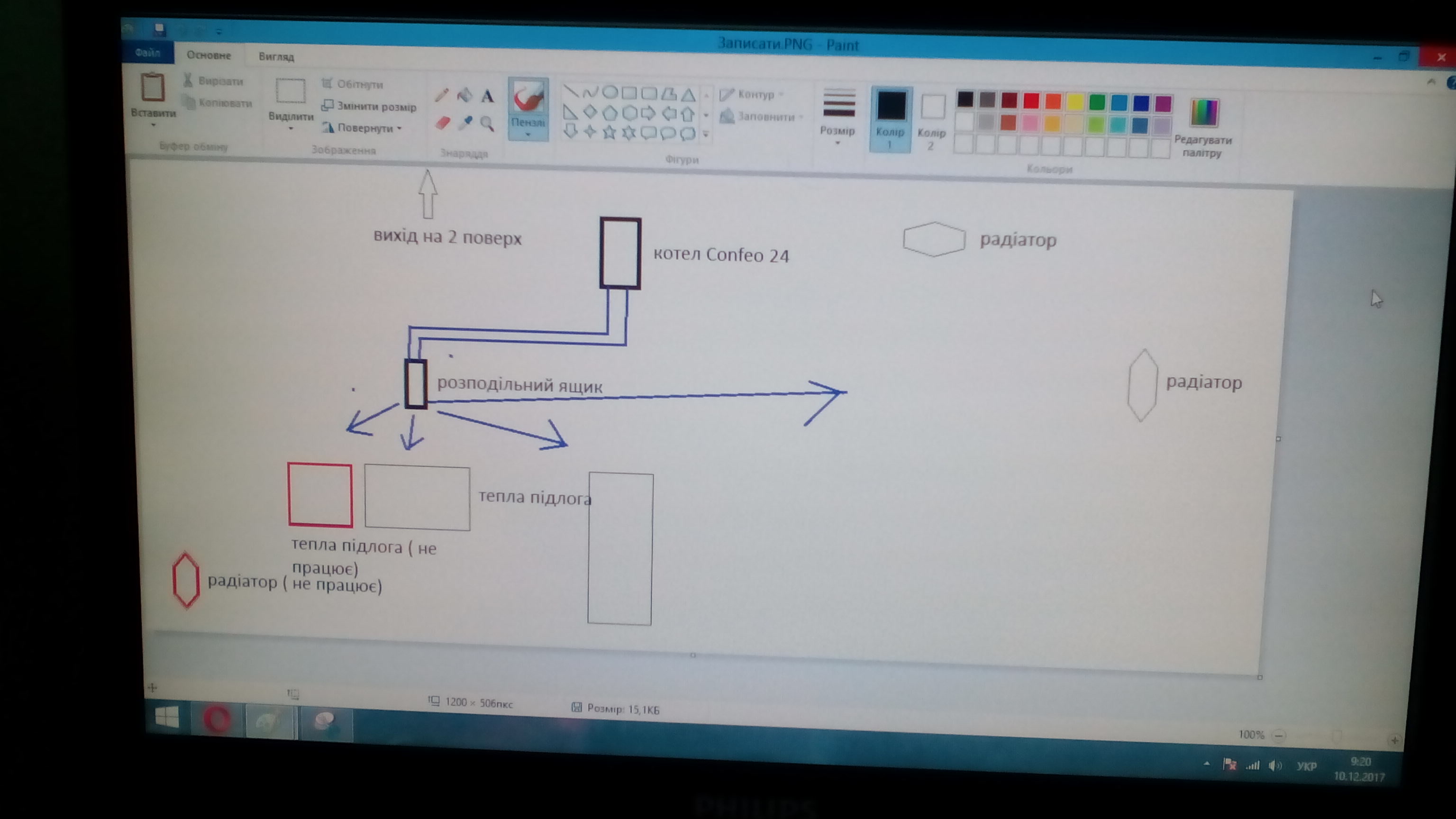Viewport: 1456px width, 819px height.
Task: Click the volume speaker tray icon
Action: 1274,765
